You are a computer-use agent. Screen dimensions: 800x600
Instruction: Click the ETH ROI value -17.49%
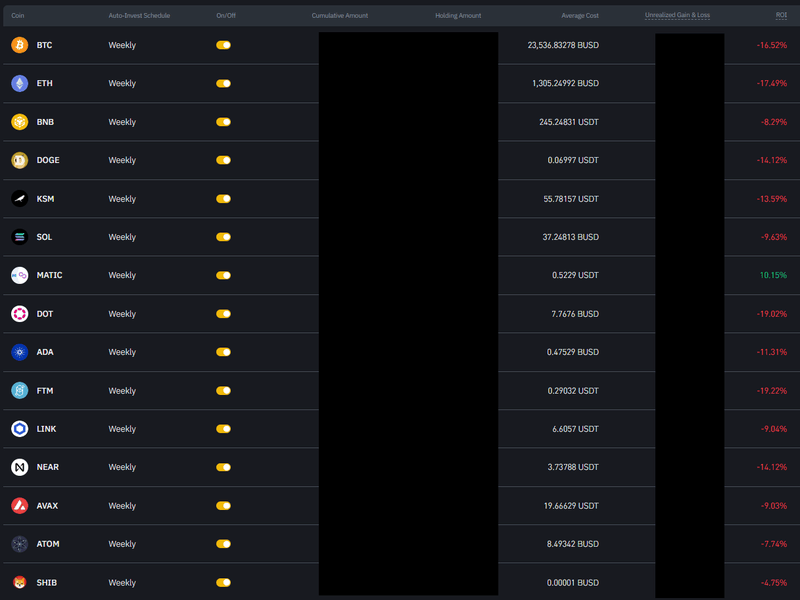tap(772, 83)
